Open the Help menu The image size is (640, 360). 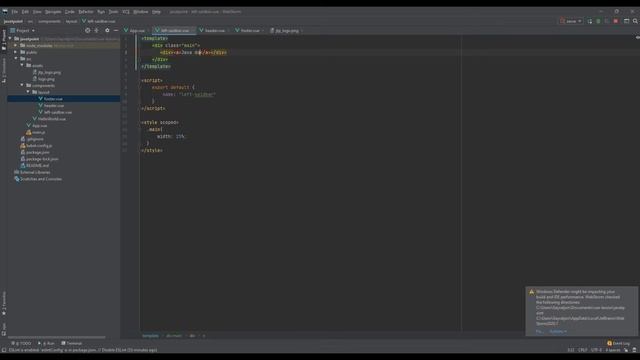tap(156, 12)
